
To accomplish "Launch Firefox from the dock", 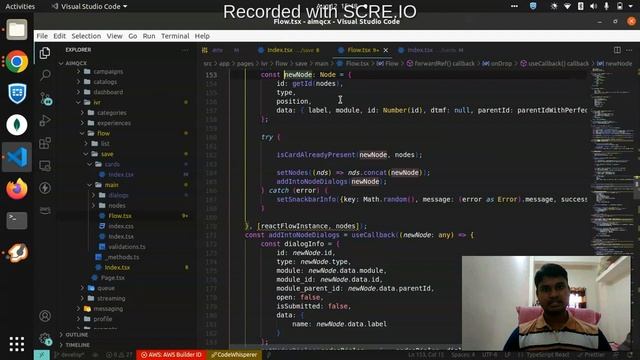I will coord(17,189).
